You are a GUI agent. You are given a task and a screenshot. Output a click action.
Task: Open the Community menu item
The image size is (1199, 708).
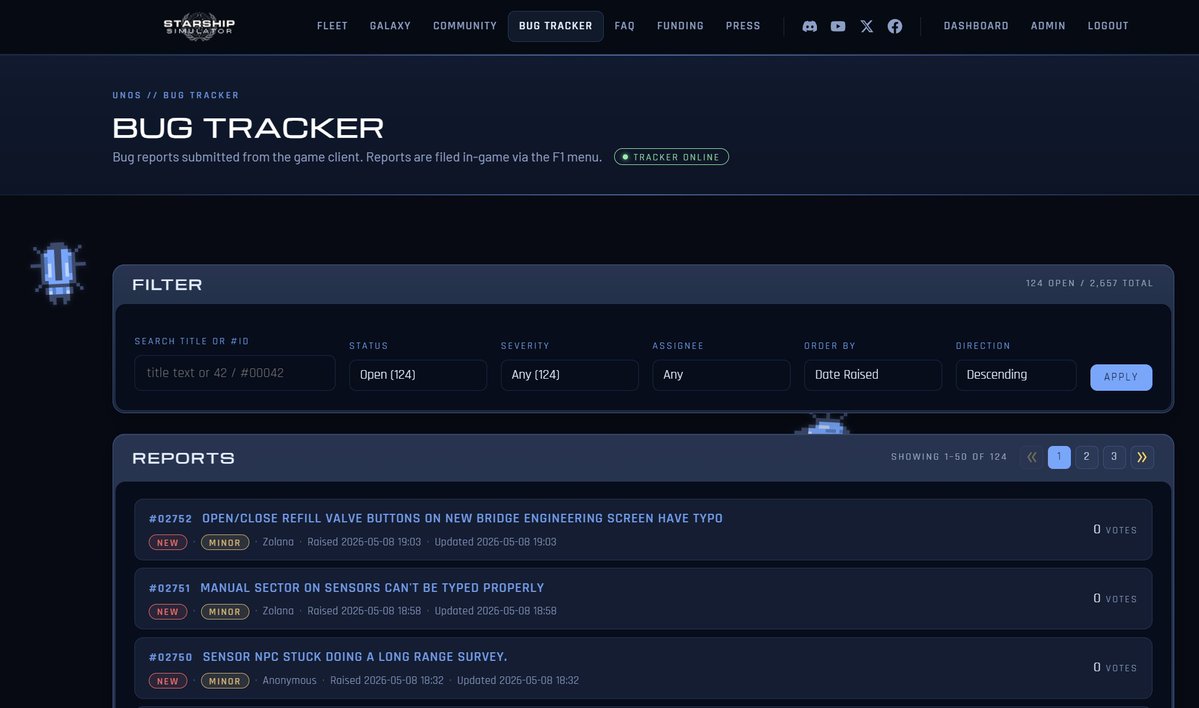pyautogui.click(x=465, y=26)
